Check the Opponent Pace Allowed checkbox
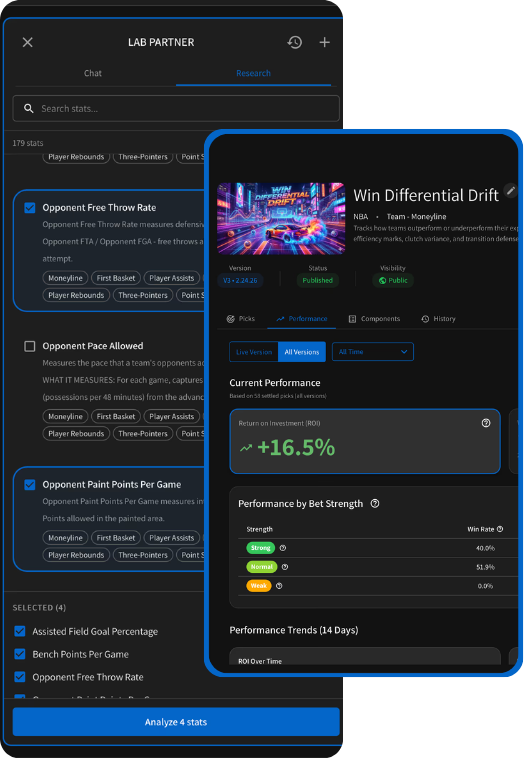This screenshot has width=524, height=759. point(30,346)
